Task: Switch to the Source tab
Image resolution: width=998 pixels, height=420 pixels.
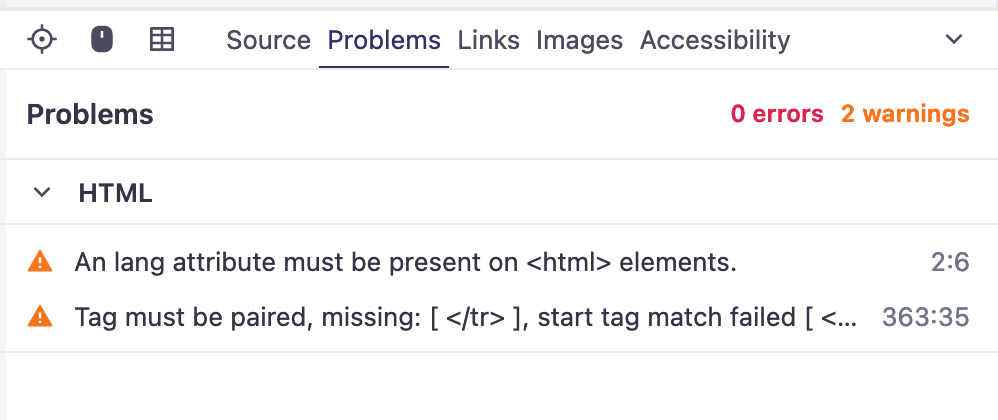Action: coord(268,40)
